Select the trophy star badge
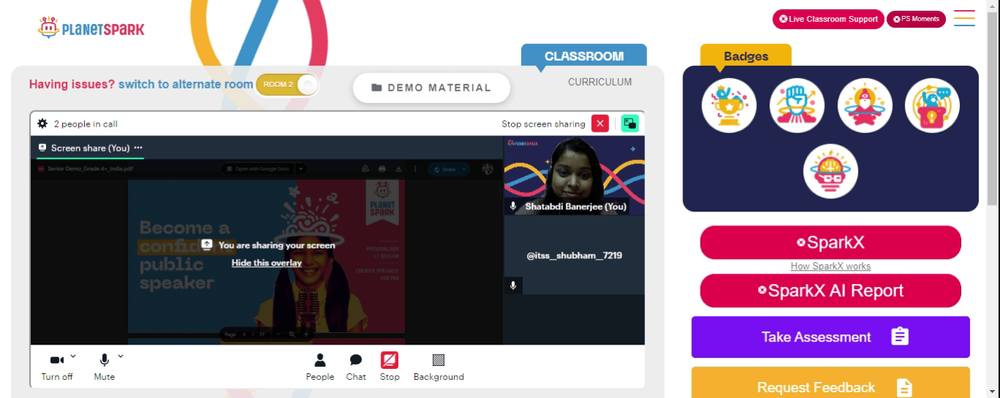Viewport: 1000px width, 398px height. (729, 105)
